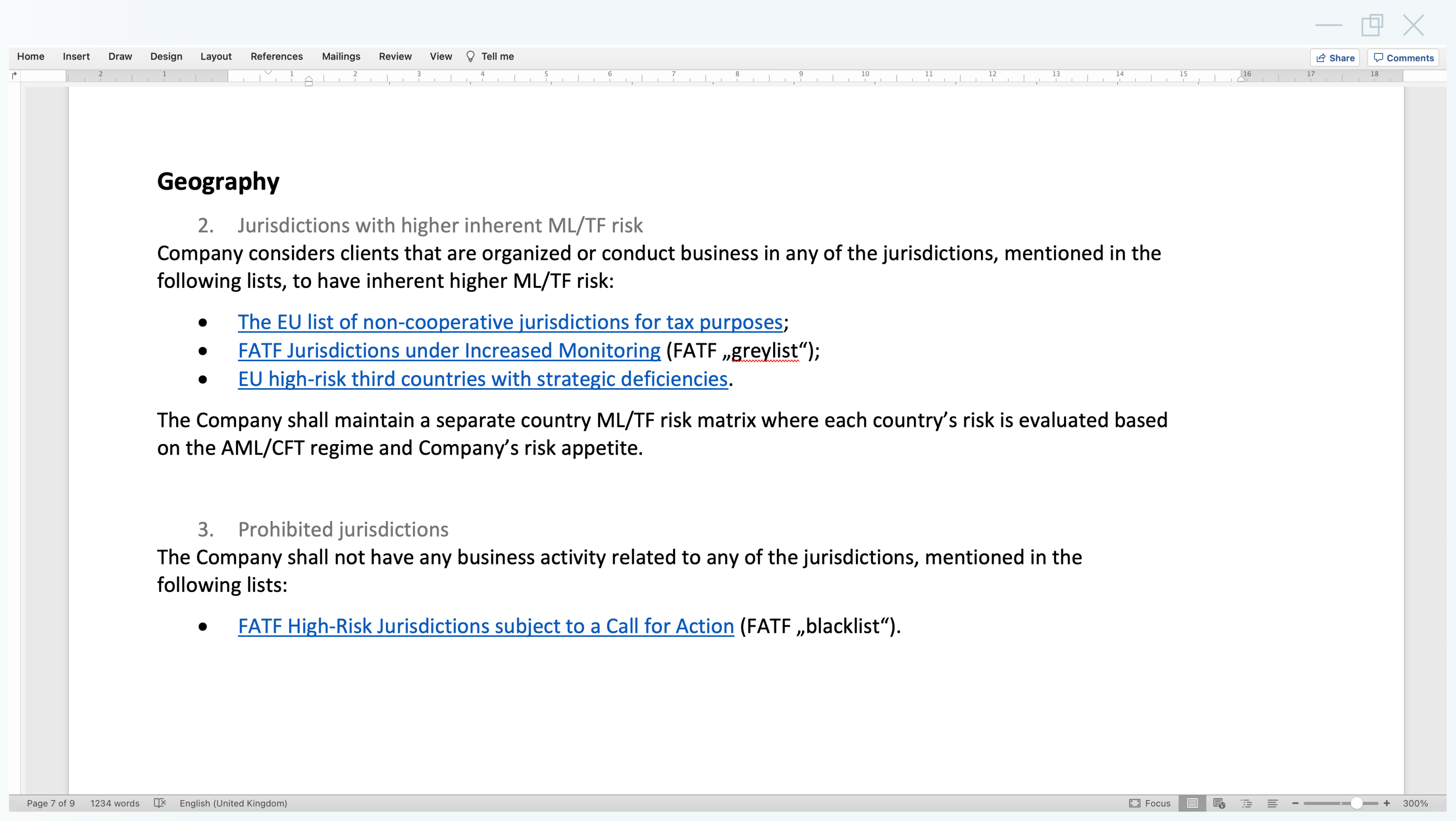
Task: Toggle Print Layout view icon
Action: click(1193, 803)
